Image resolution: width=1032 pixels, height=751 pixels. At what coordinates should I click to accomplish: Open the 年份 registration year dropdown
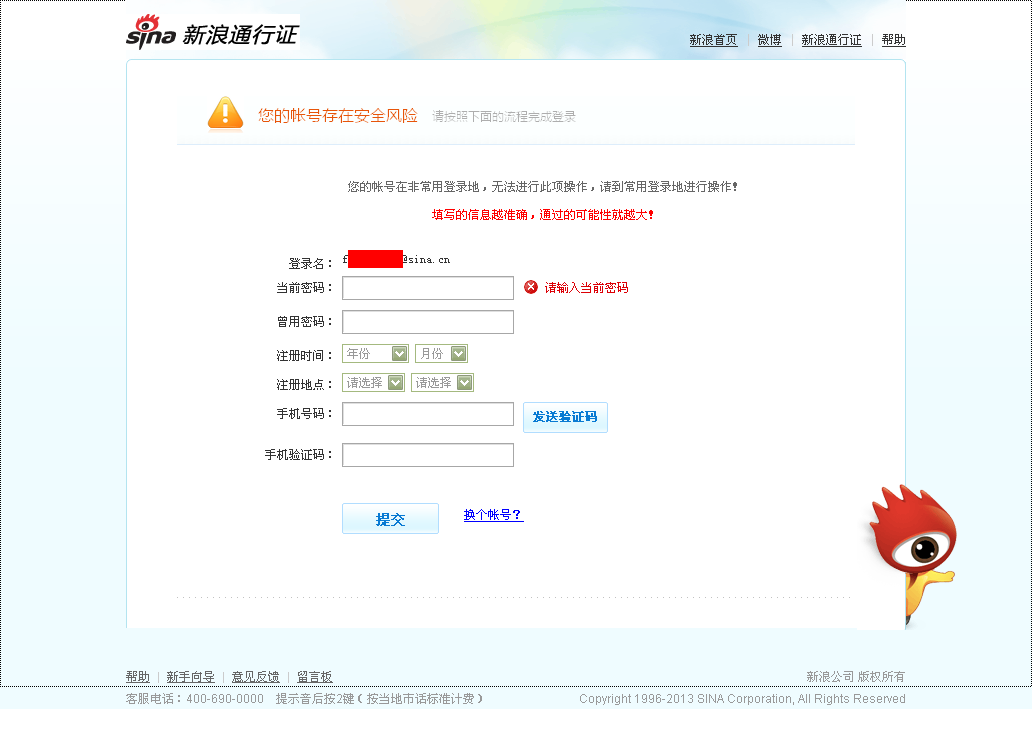point(375,353)
